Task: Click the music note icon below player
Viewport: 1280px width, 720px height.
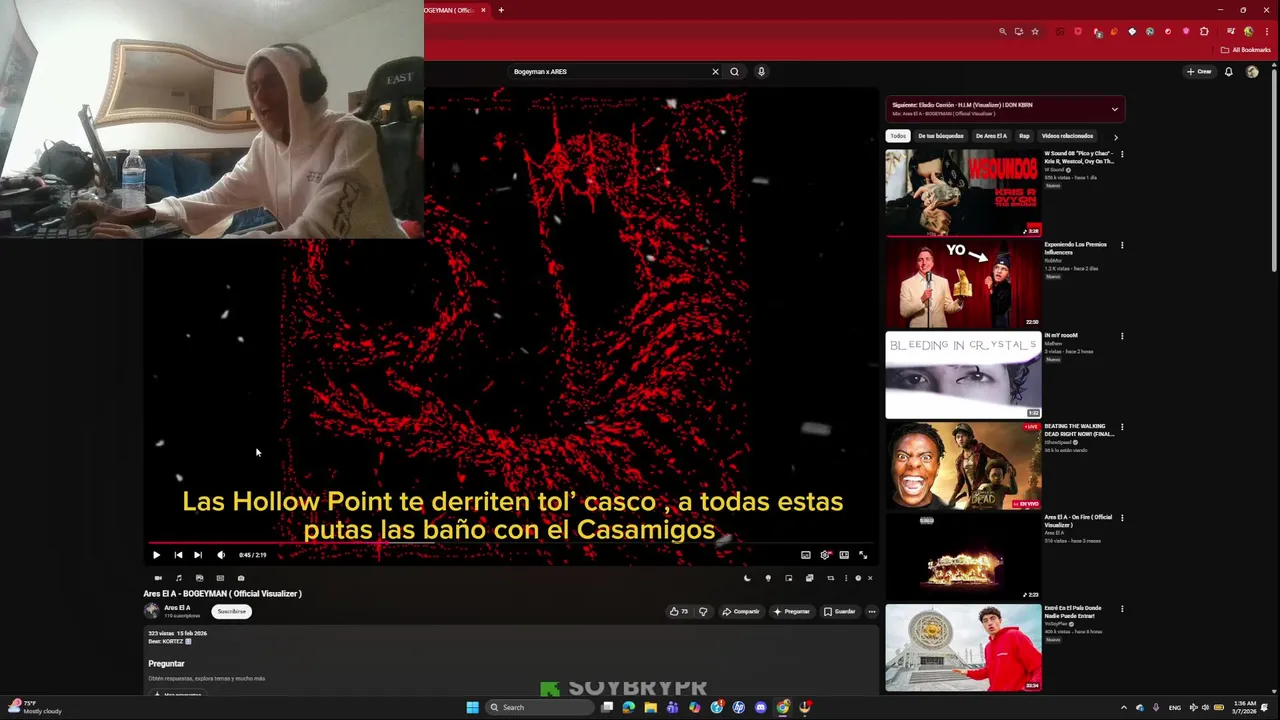Action: pyautogui.click(x=179, y=578)
